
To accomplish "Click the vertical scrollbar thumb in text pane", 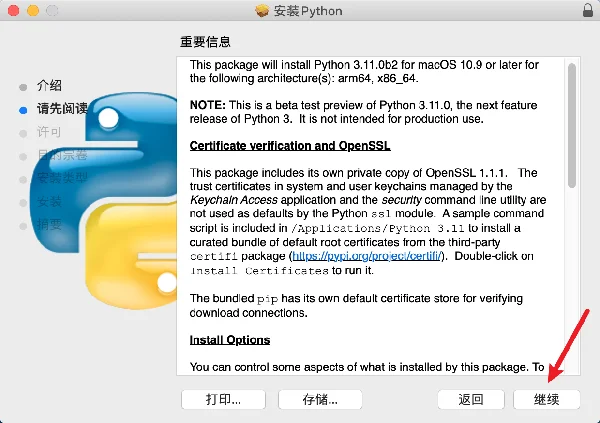I will click(572, 126).
